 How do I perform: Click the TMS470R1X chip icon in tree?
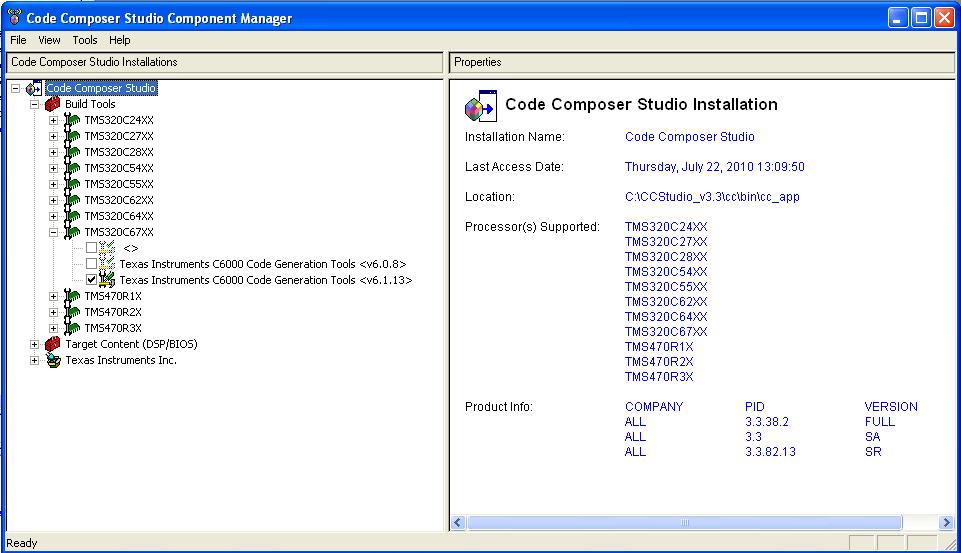pos(72,296)
